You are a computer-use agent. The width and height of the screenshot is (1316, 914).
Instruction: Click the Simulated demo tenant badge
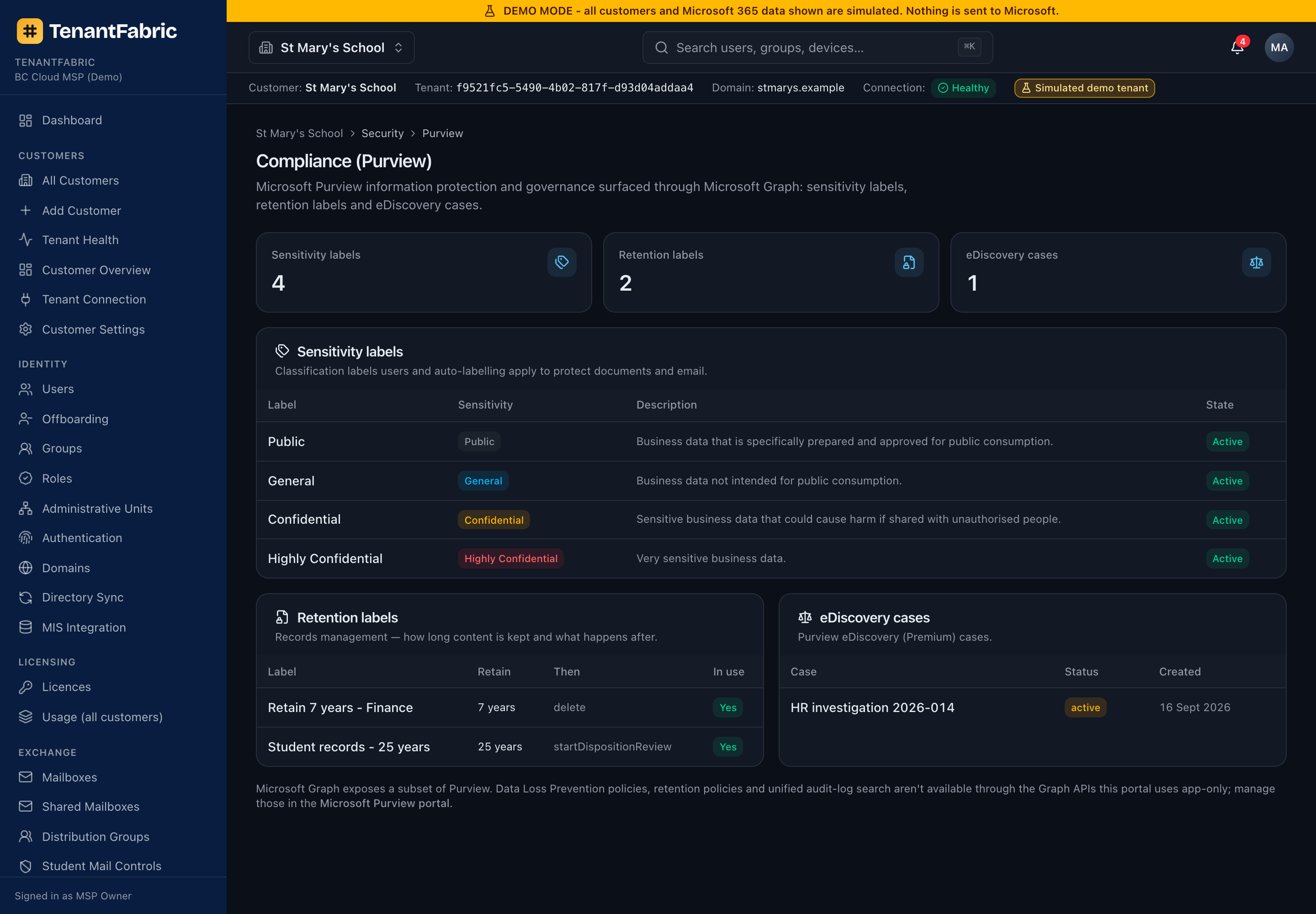coord(1084,88)
